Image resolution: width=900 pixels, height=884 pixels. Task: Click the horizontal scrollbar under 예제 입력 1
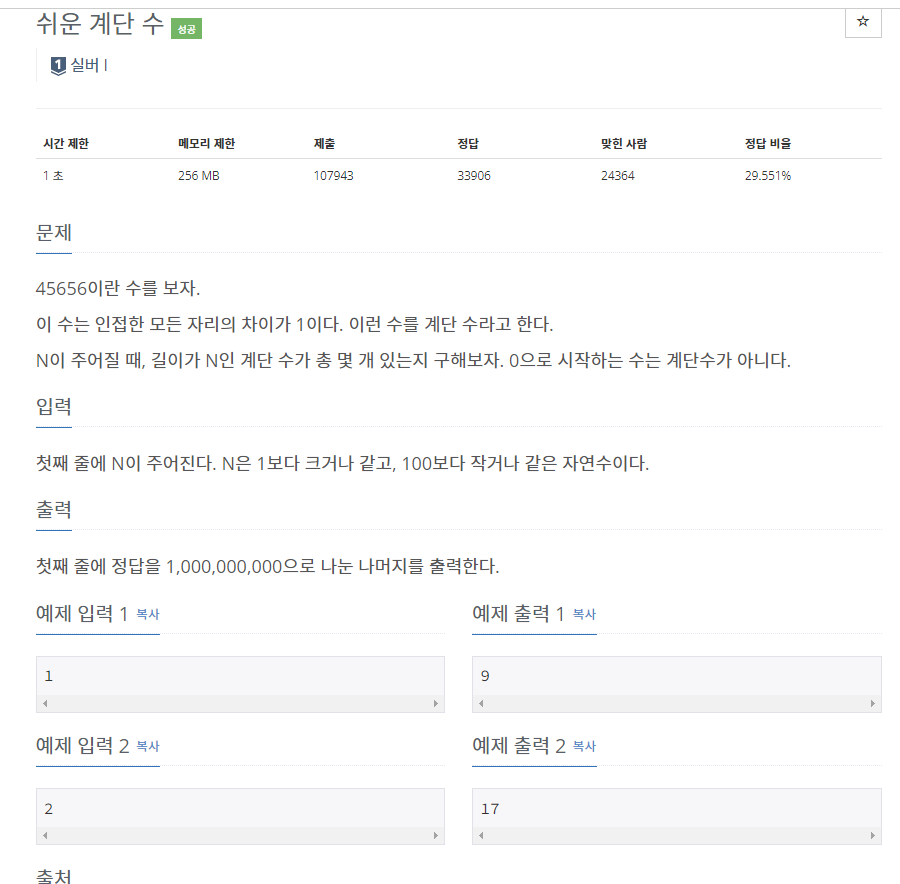pos(240,703)
